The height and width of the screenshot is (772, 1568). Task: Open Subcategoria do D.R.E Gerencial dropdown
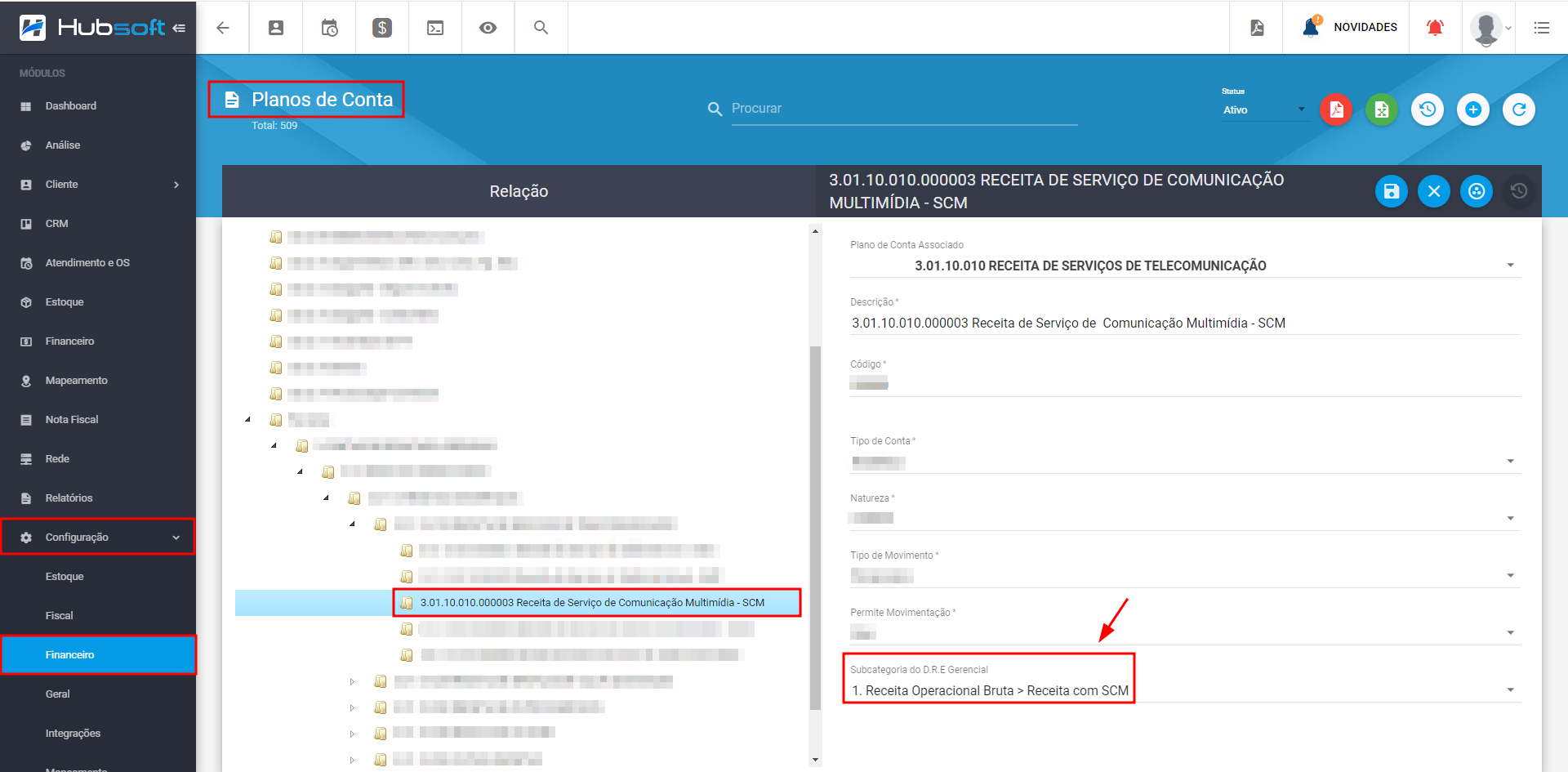click(x=1185, y=690)
